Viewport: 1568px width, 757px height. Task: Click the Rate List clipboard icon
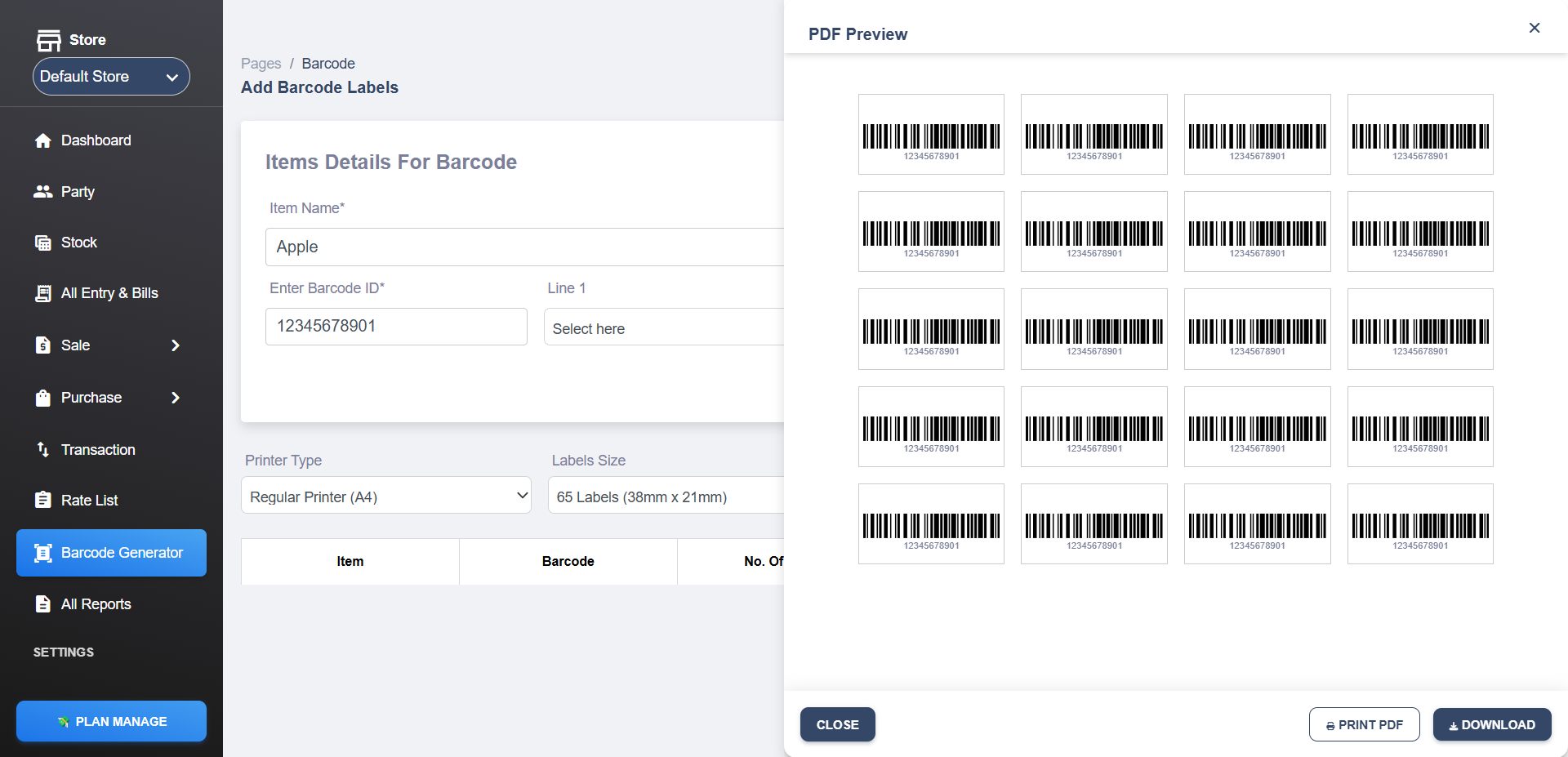coord(43,500)
